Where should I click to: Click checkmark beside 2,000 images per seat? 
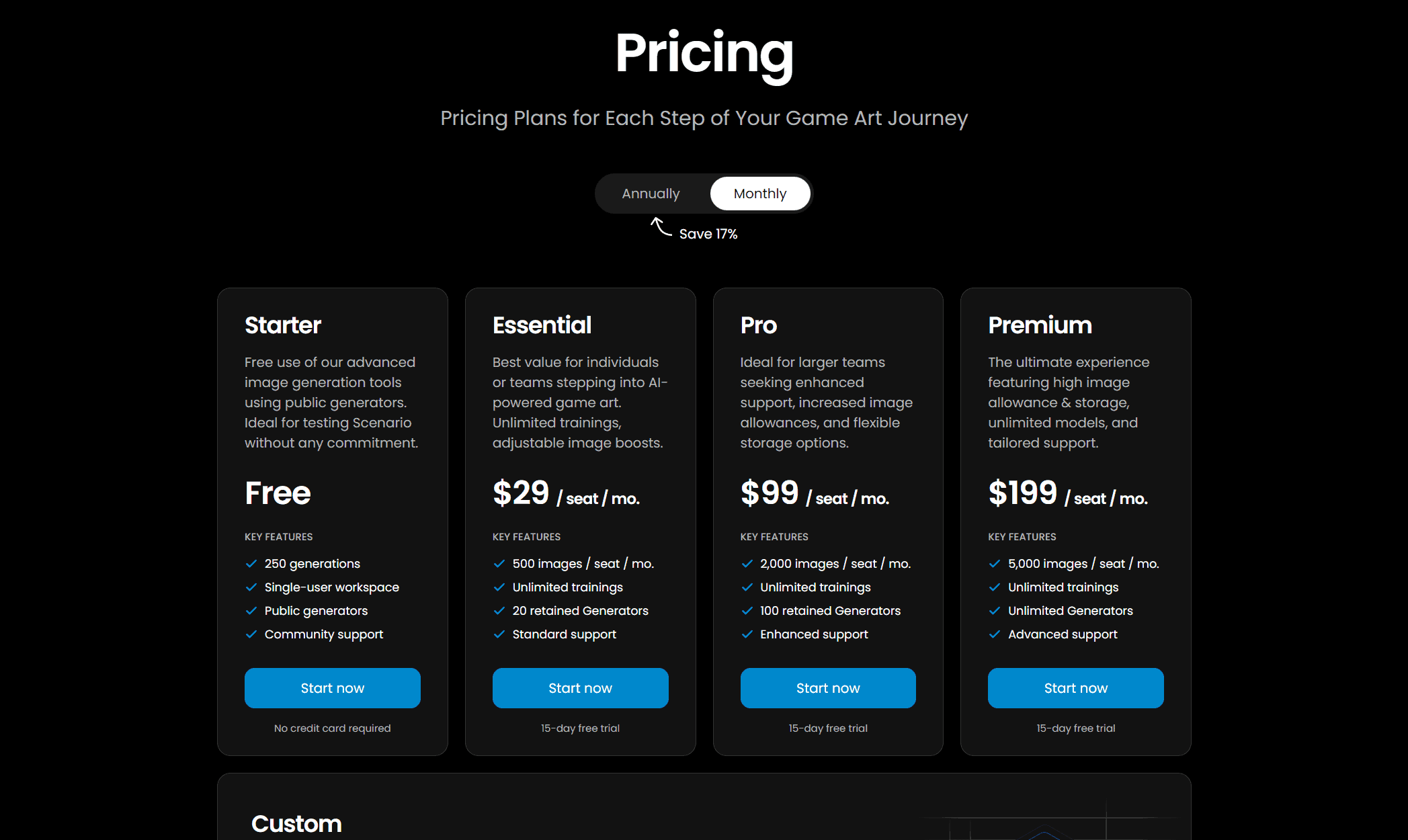click(747, 564)
